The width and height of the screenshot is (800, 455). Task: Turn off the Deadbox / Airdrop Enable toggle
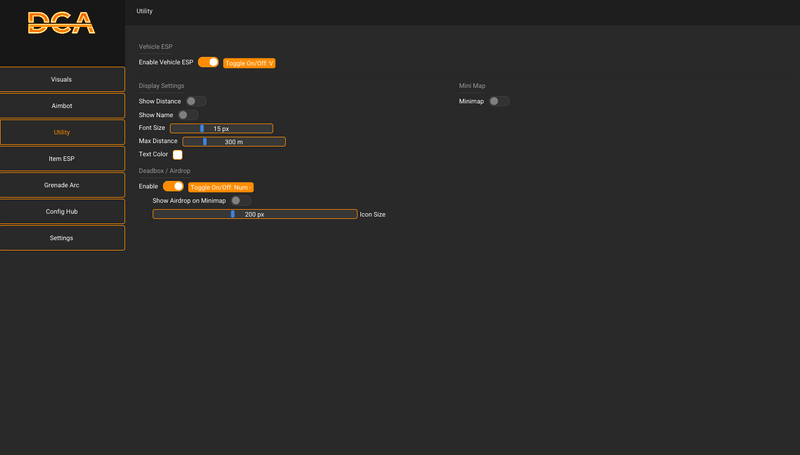pos(173,186)
